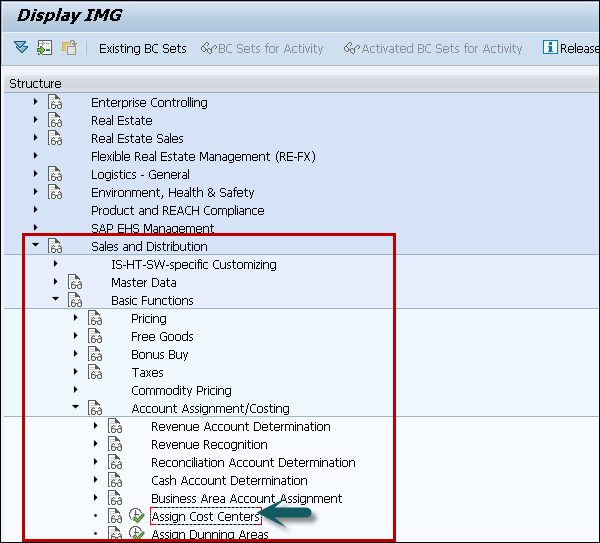Collapse the Sales and Distribution node
The height and width of the screenshot is (543, 600).
(x=36, y=246)
